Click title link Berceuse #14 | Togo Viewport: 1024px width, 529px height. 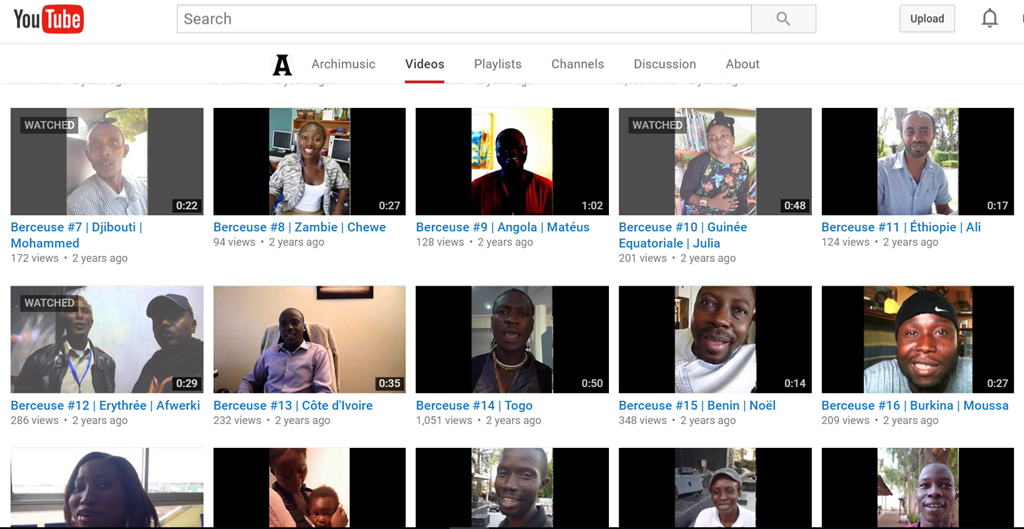(x=474, y=406)
